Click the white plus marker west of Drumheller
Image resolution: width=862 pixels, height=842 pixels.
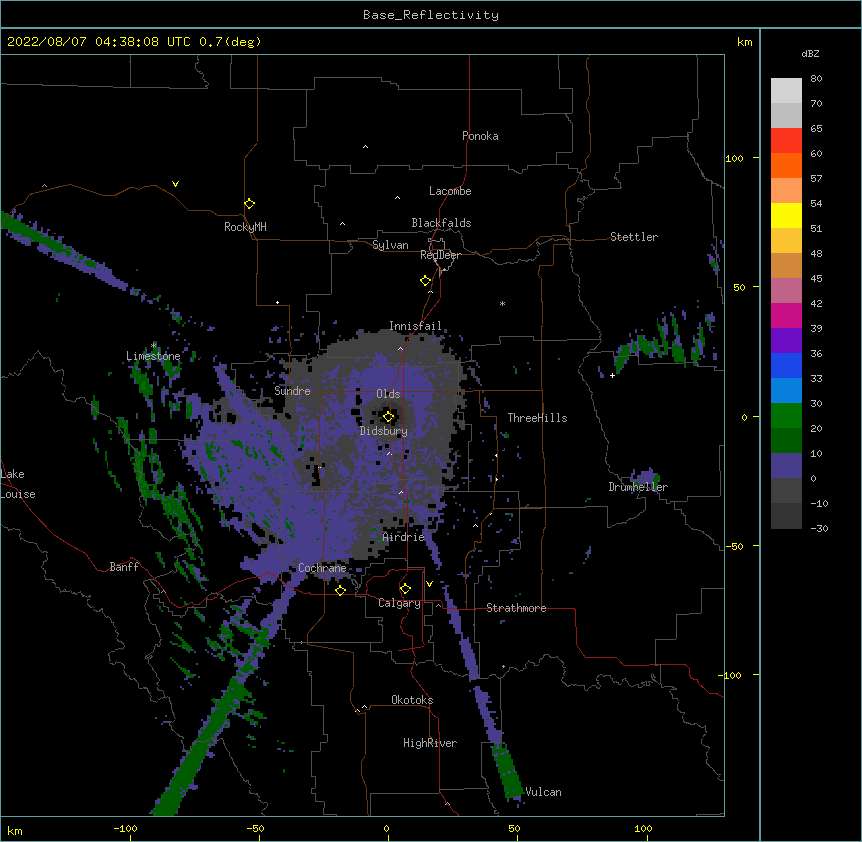612,375
